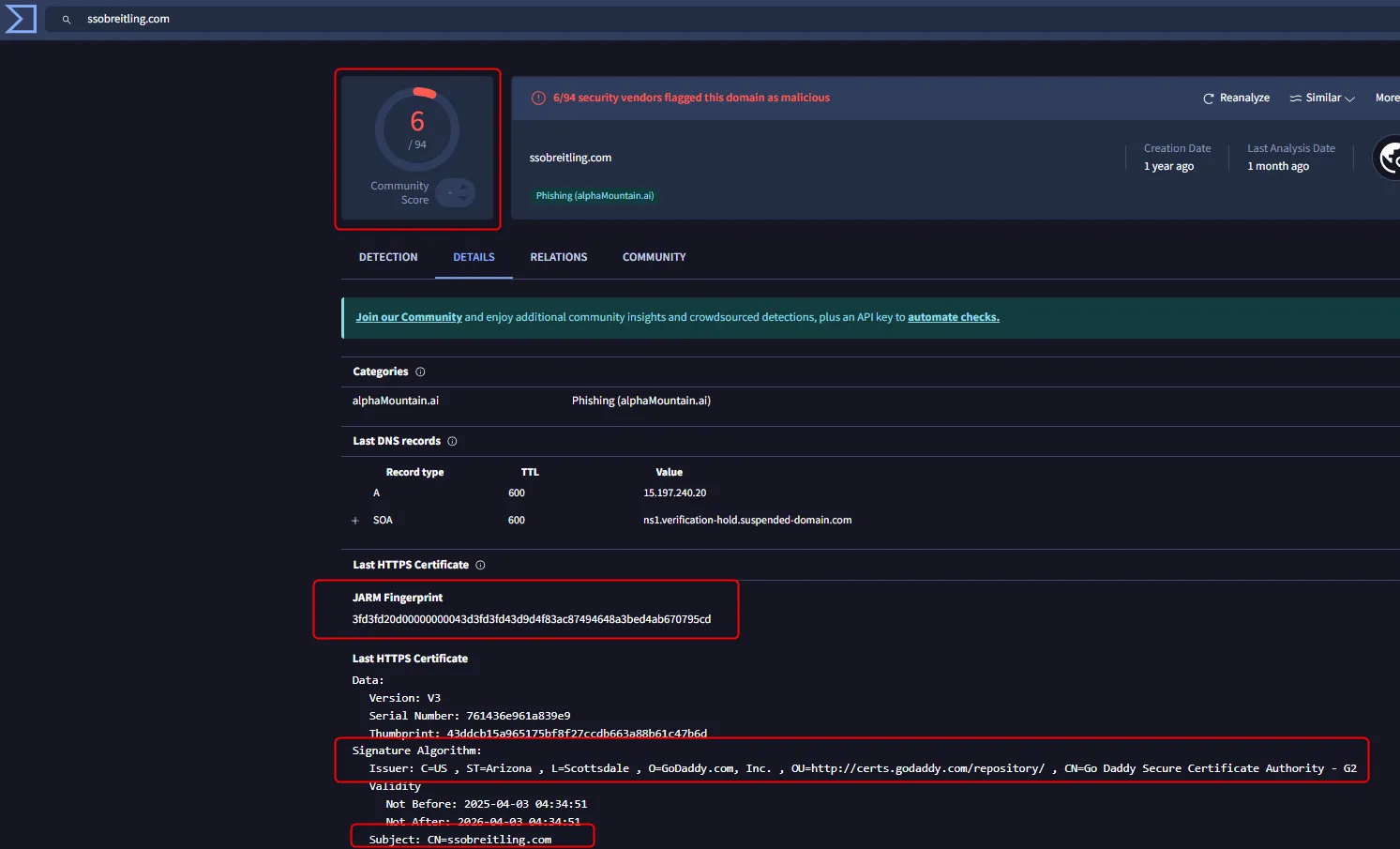Click the info icon next to Categories
Viewport: 1400px width, 849px height.
420,371
